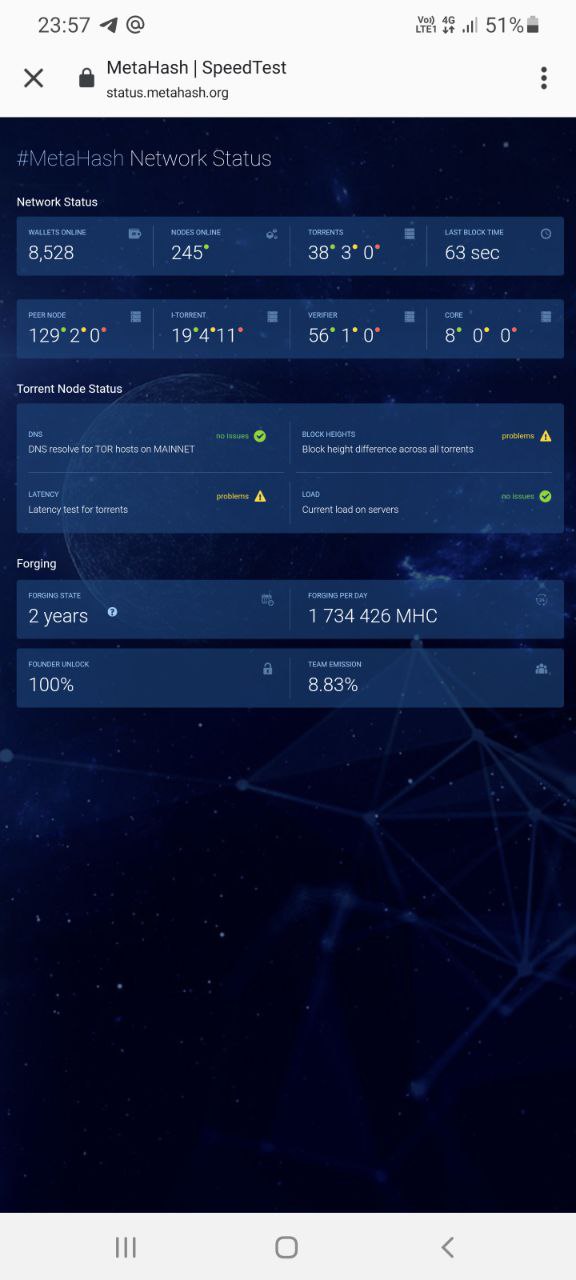Click the Torrent Node Status section heading
Viewport: 576px width, 1280px height.
(x=69, y=389)
